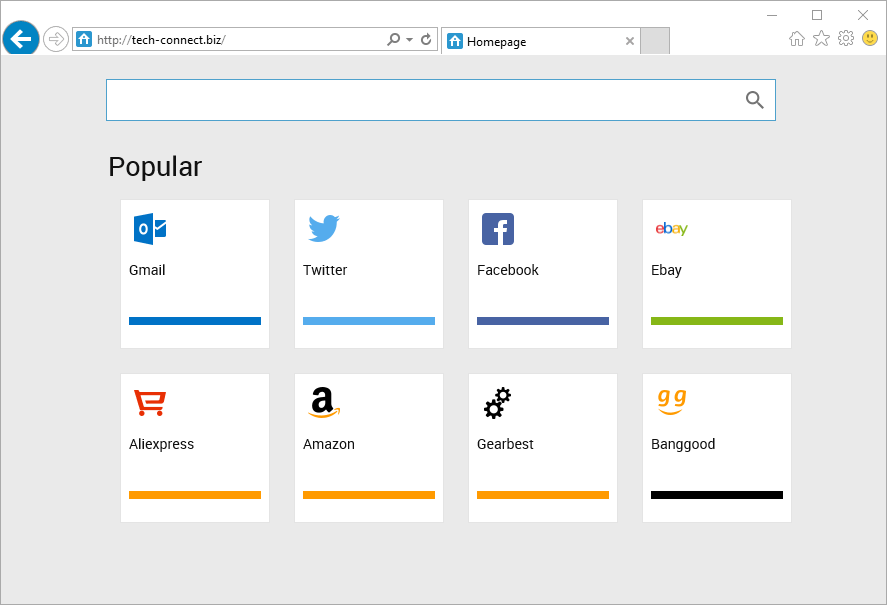Click the Twitter bird icon
Viewport: 887px width, 605px height.
[324, 229]
